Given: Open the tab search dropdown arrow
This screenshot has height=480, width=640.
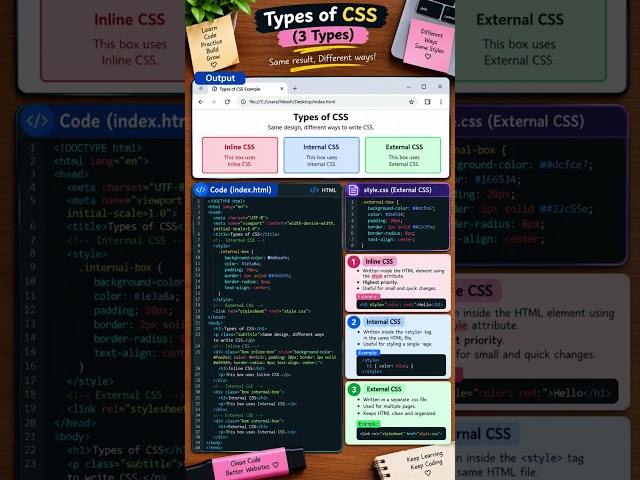Looking at the screenshot, I should [201, 89].
